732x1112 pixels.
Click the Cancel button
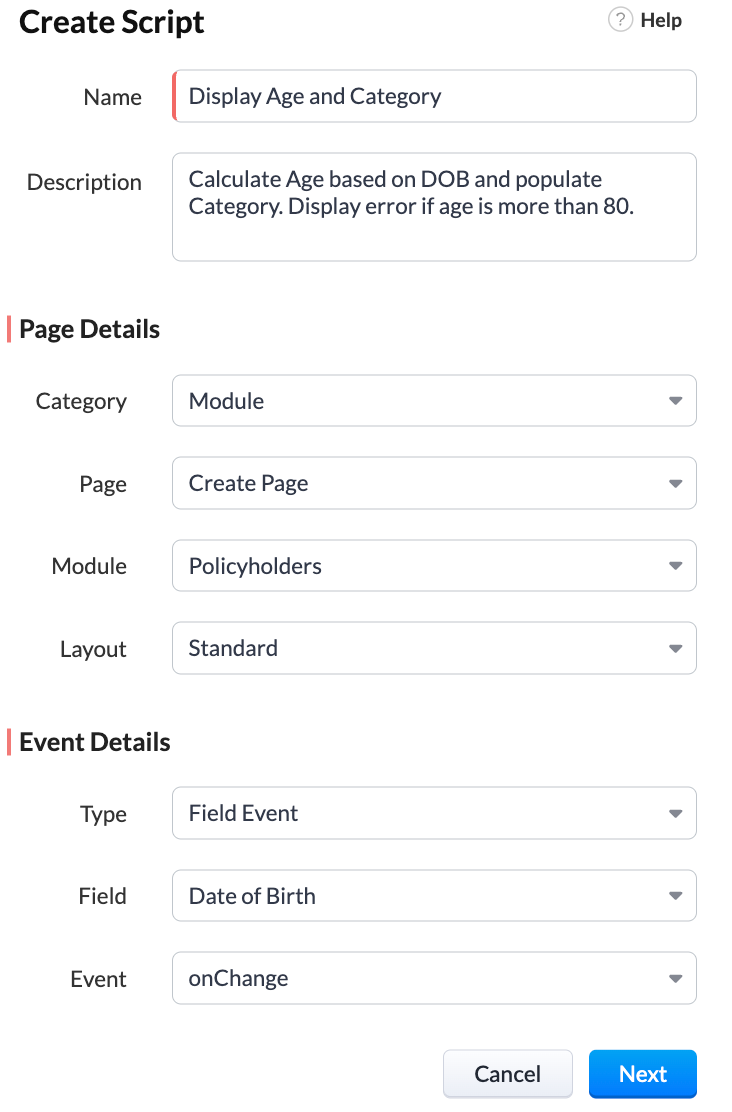coord(507,1073)
